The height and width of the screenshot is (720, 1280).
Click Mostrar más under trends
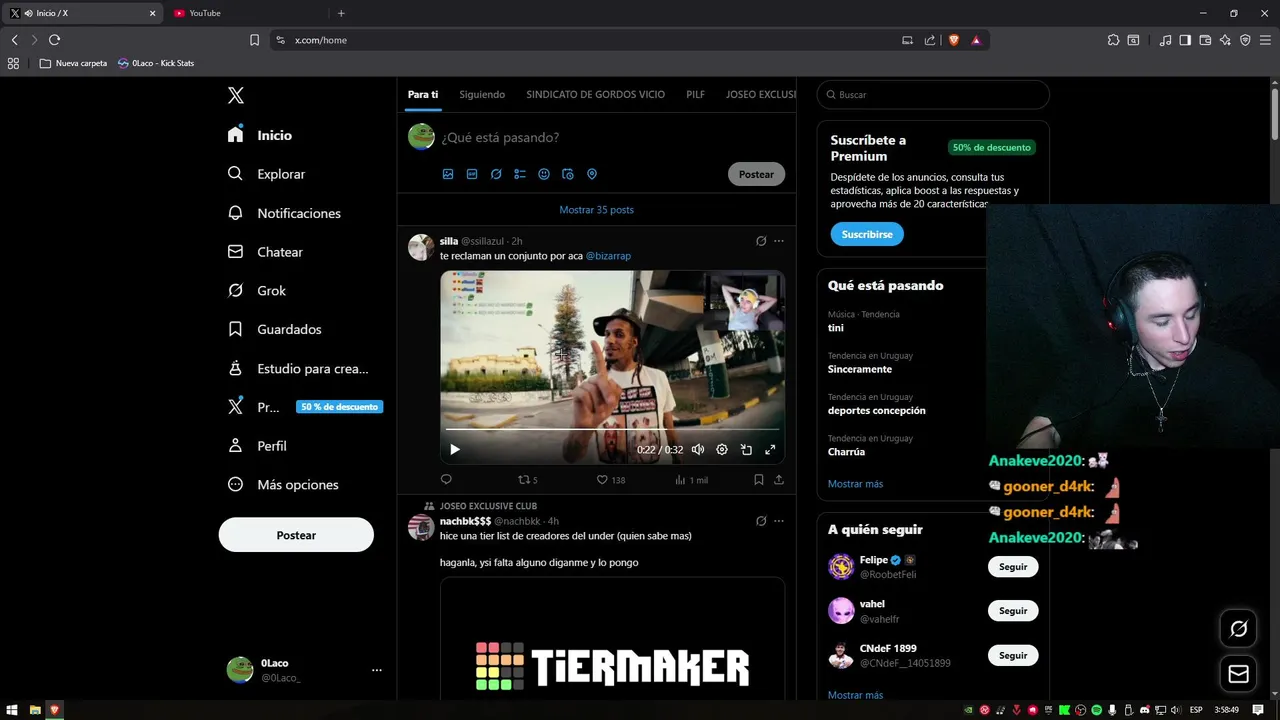855,484
